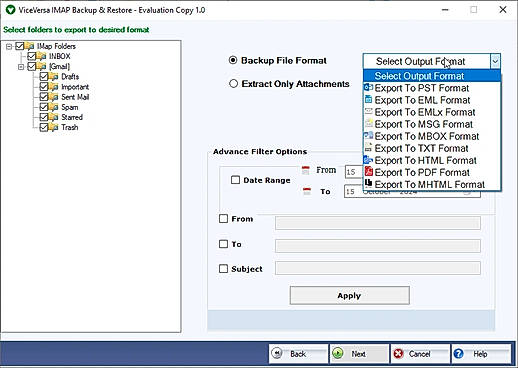The image size is (518, 368).
Task: Select the Backup File Format radio button
Action: [233, 60]
